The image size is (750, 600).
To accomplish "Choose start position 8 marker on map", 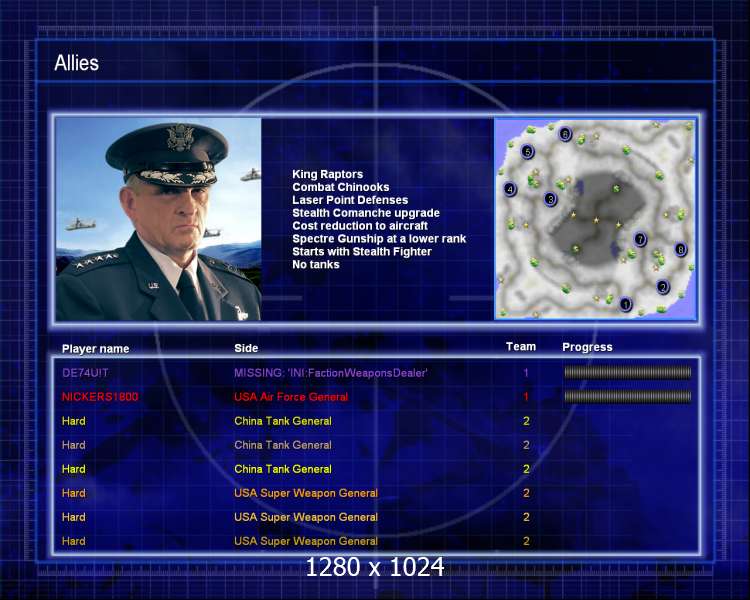I will coord(680,249).
